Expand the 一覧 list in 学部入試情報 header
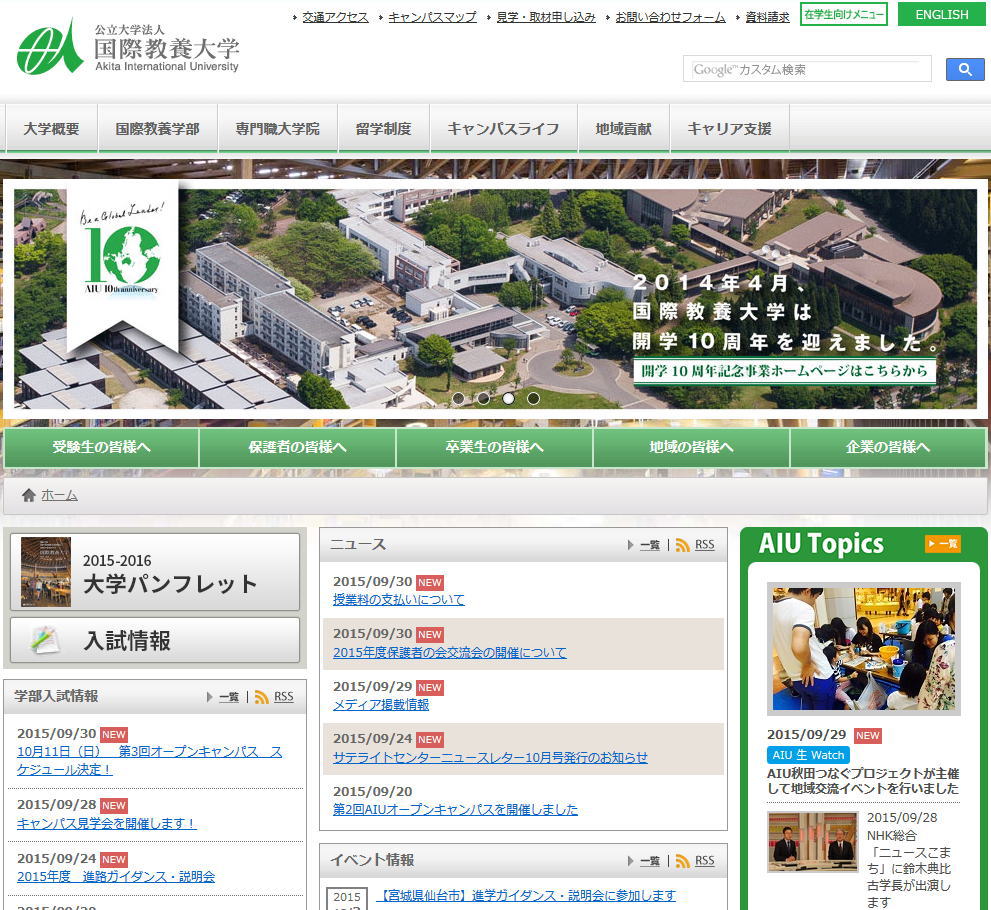Image resolution: width=991 pixels, height=910 pixels. 223,697
